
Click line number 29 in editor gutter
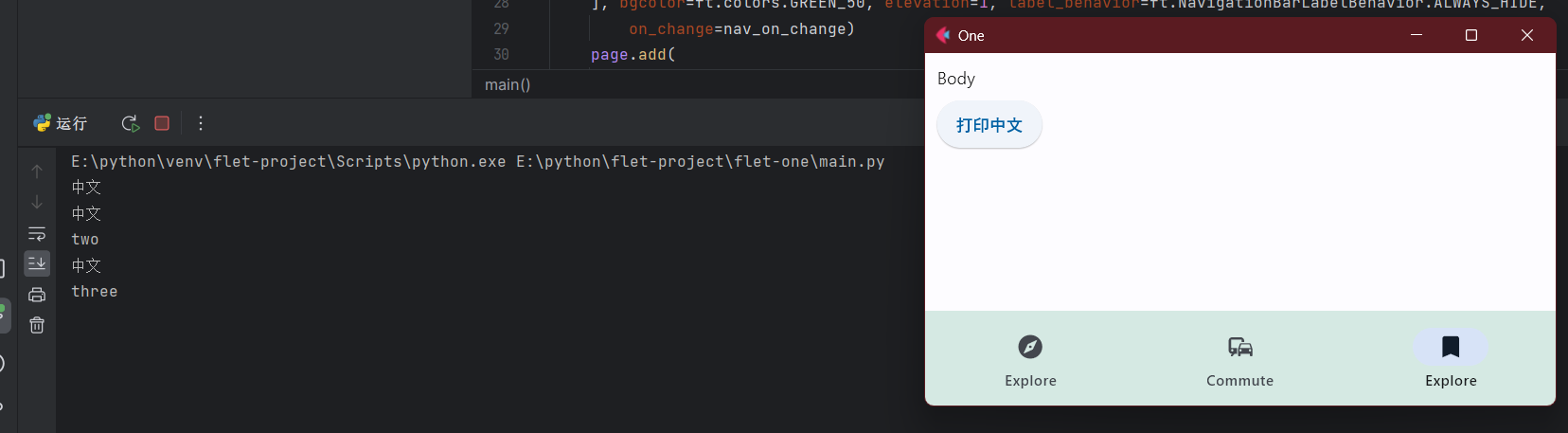pyautogui.click(x=501, y=28)
